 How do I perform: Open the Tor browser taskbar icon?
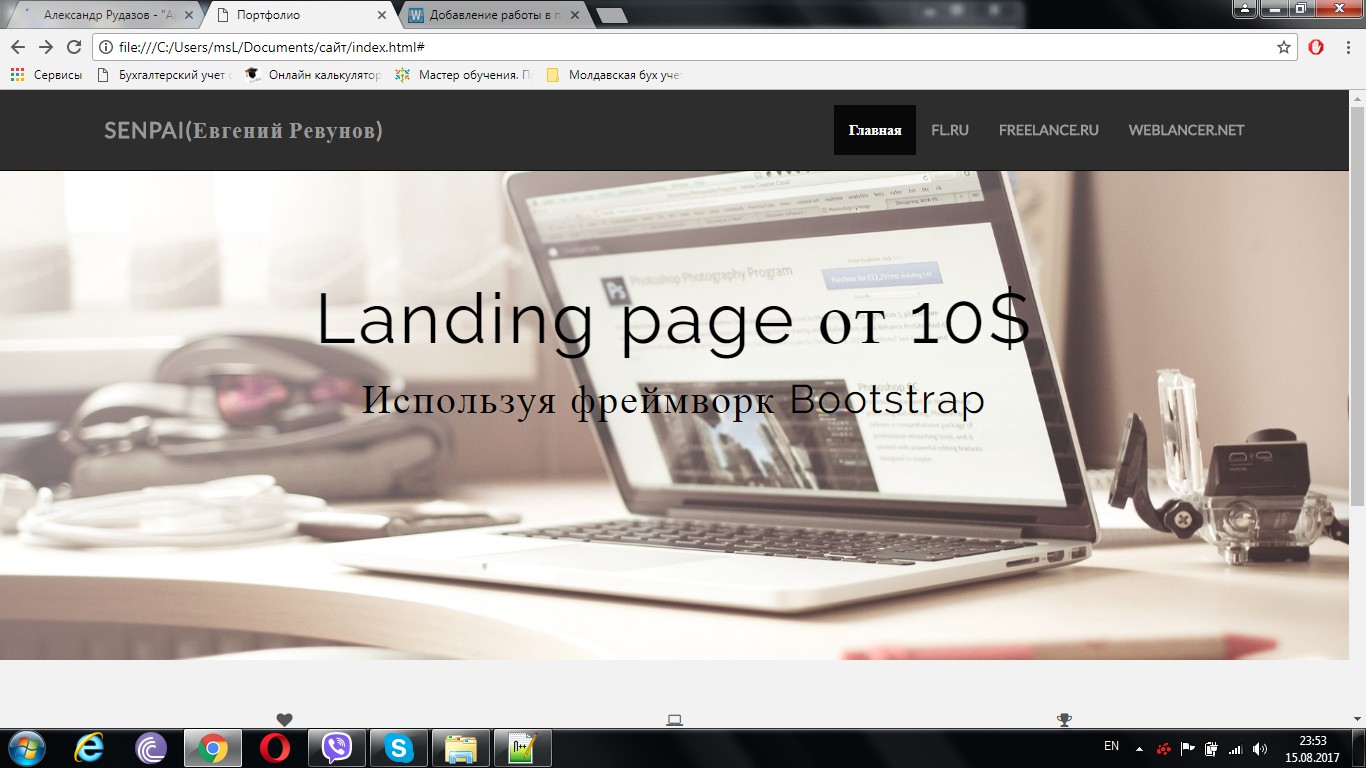click(150, 748)
